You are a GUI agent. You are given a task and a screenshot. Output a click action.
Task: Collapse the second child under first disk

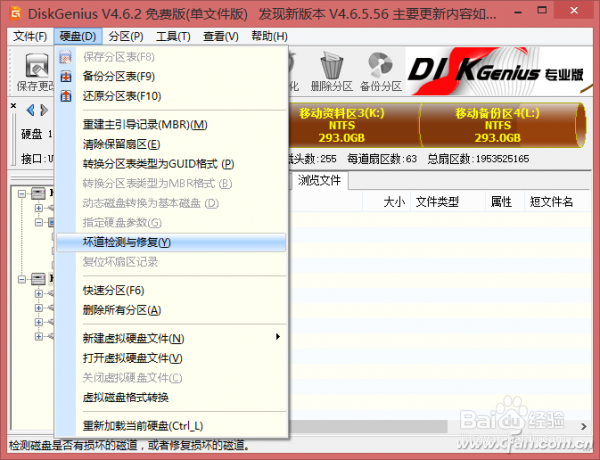click(38, 222)
